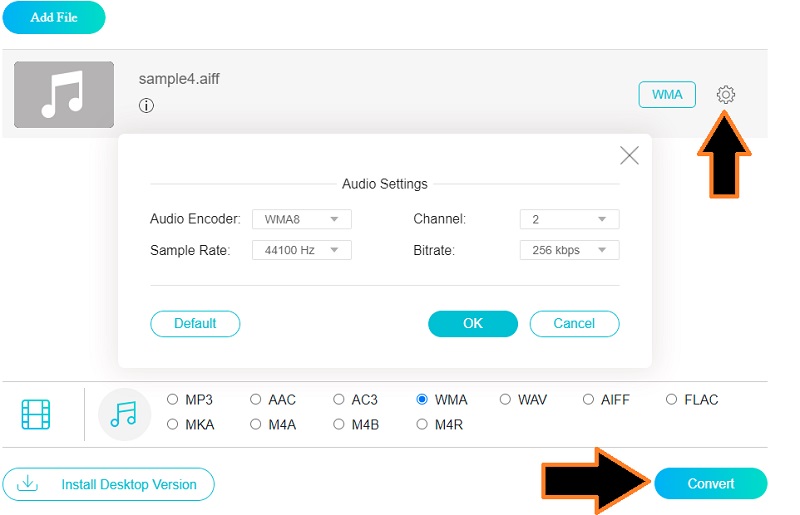Pick the M4R format option

424,425
